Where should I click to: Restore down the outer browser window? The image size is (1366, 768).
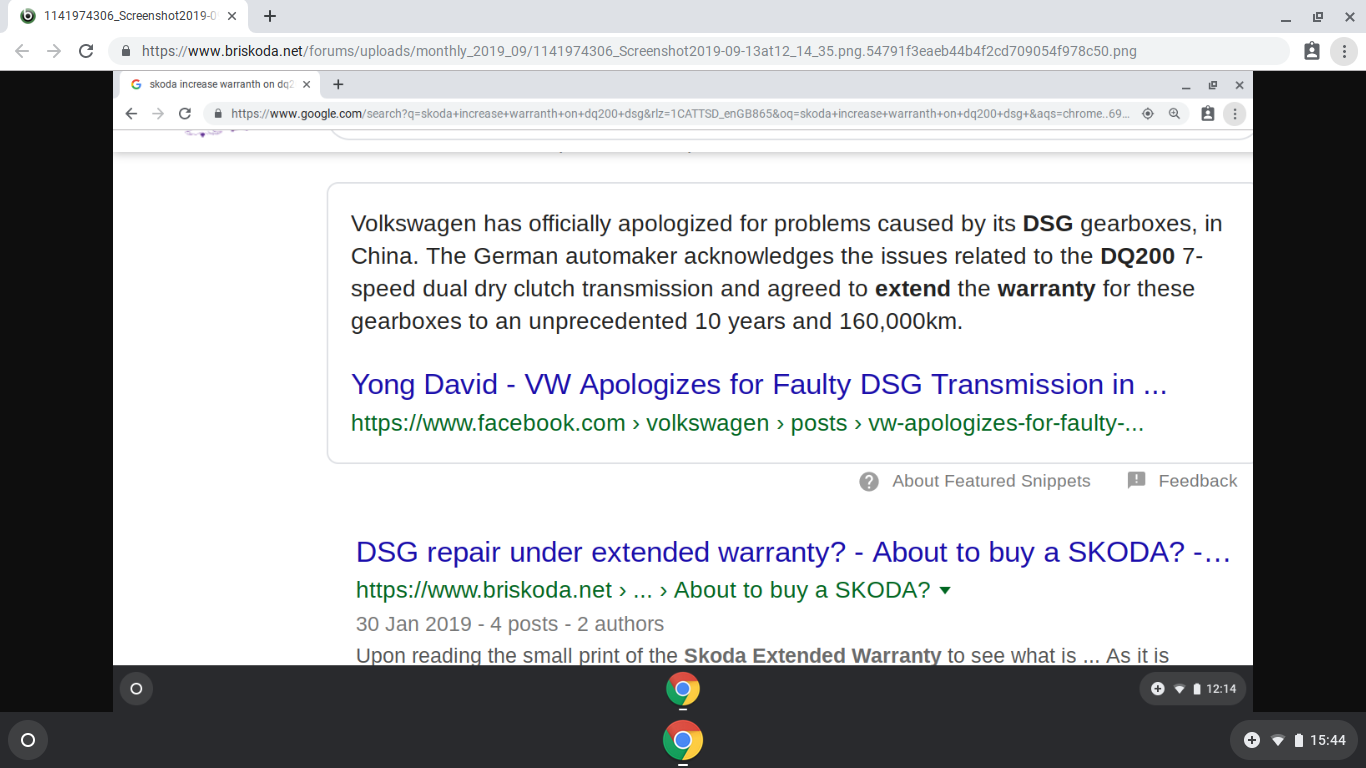(x=1318, y=16)
